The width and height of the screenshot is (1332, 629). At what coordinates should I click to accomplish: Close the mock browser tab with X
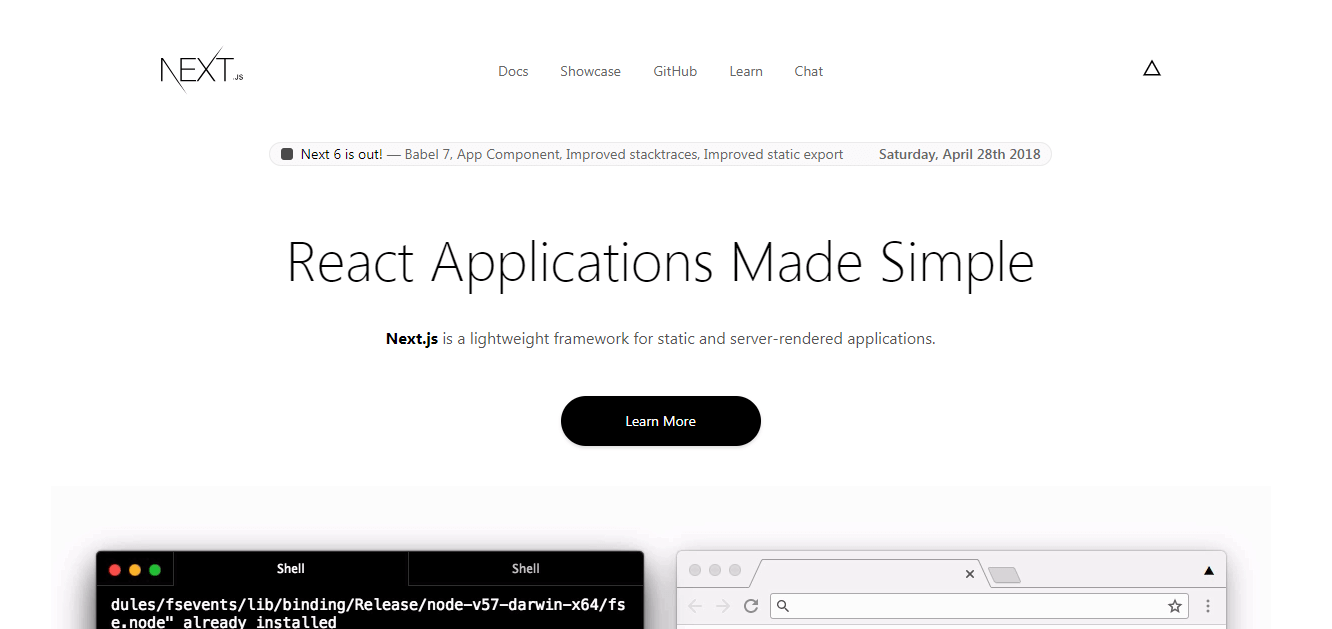point(969,574)
